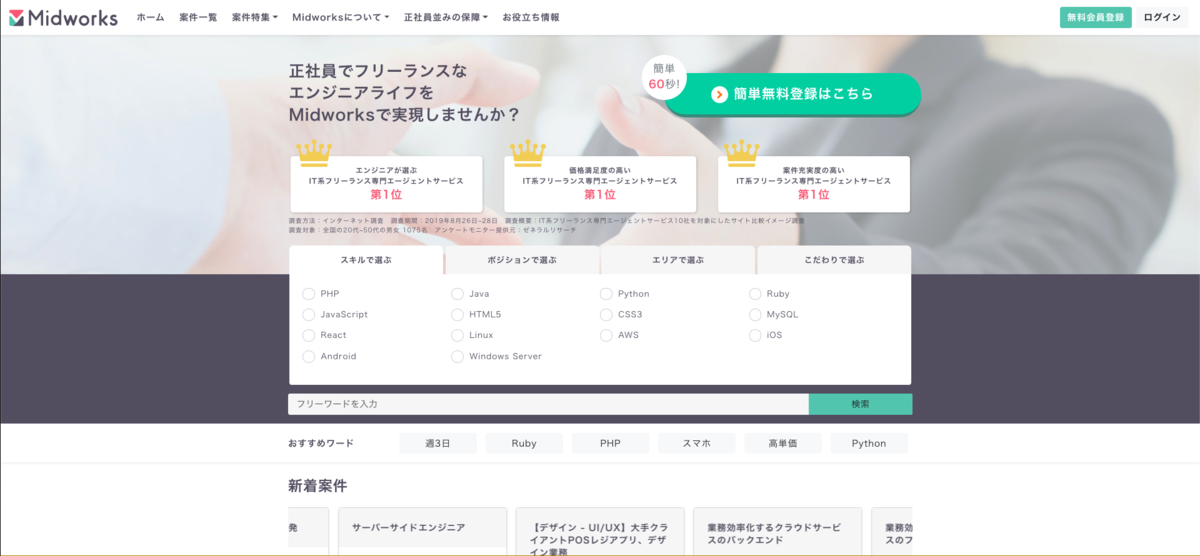Expand the 正社員並みの保障 dropdown
This screenshot has height=556, width=1200.
pos(446,17)
